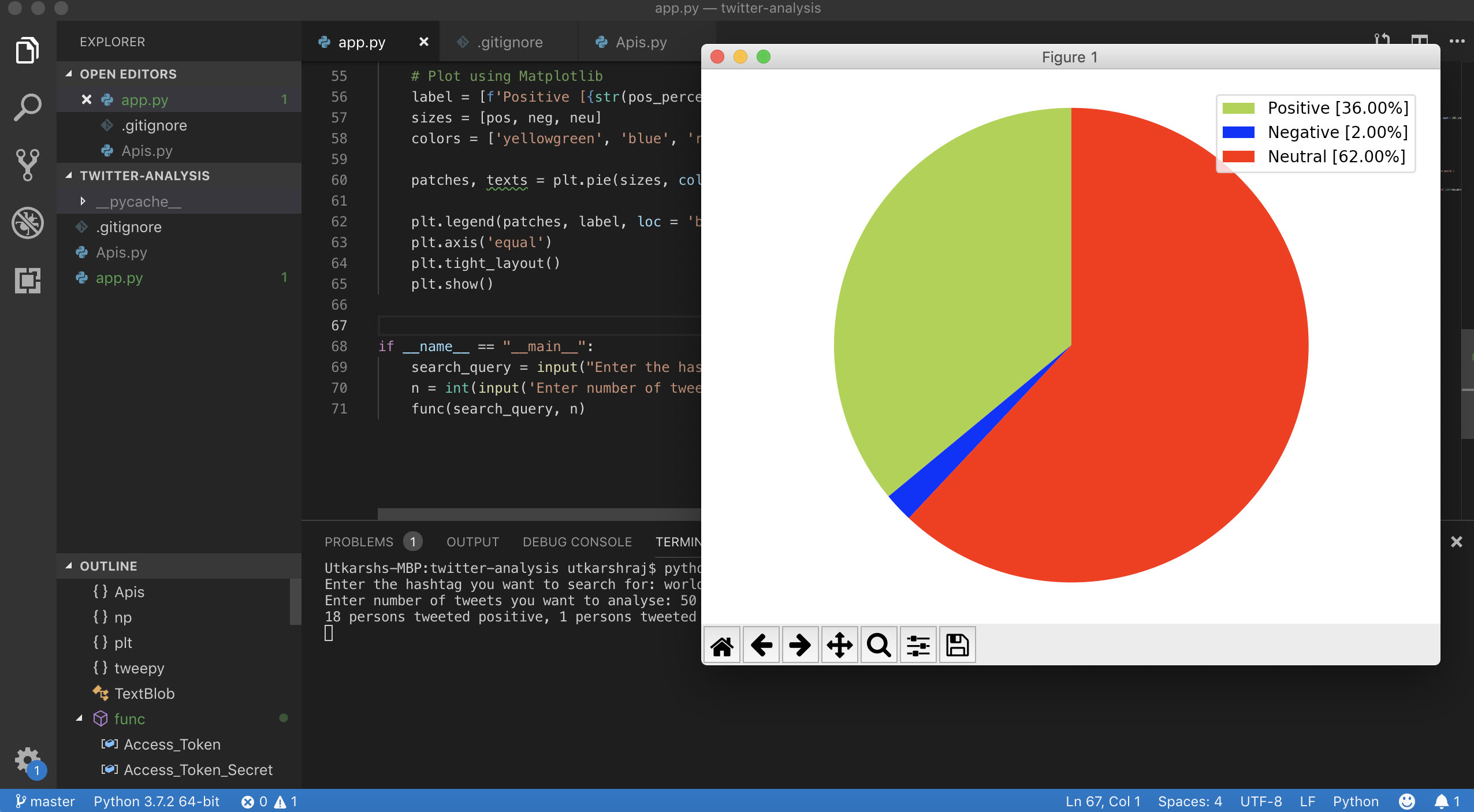Click the Forward arrow in Figure 1 toolbar
The width and height of the screenshot is (1474, 812).
tap(801, 645)
